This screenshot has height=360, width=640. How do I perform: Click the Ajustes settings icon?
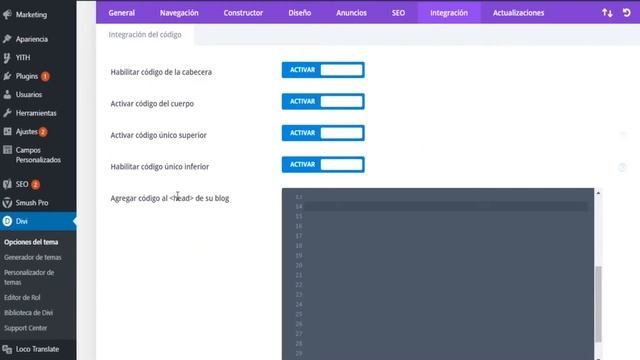point(7,131)
